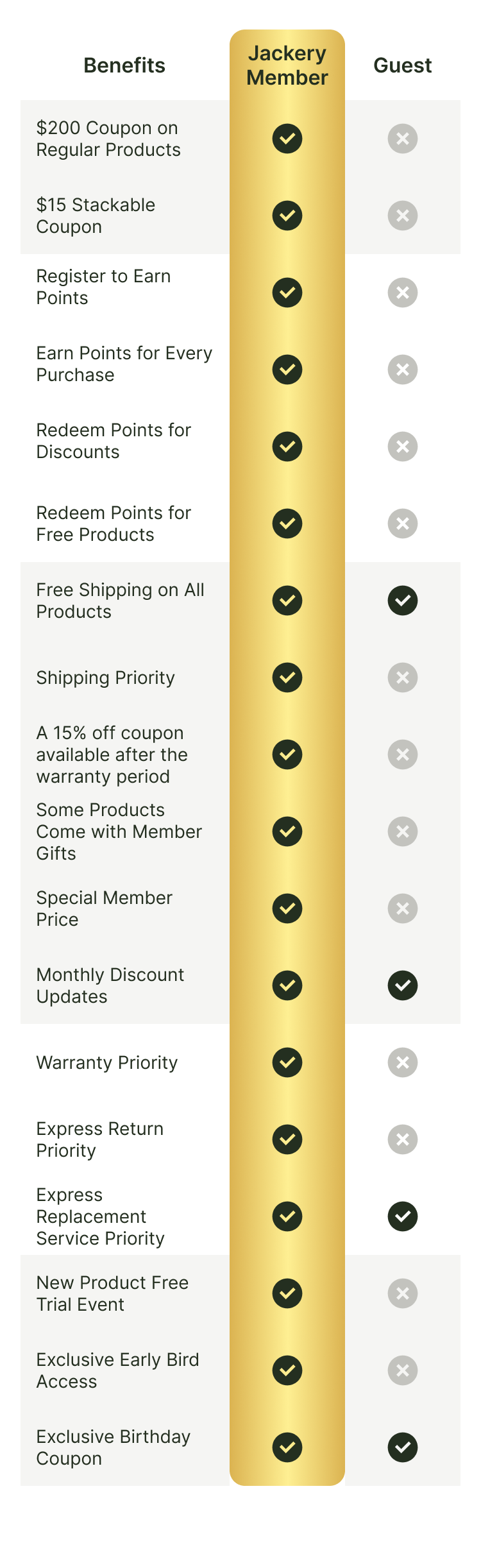Click the Earn Points for Every Purchase text

(124, 364)
